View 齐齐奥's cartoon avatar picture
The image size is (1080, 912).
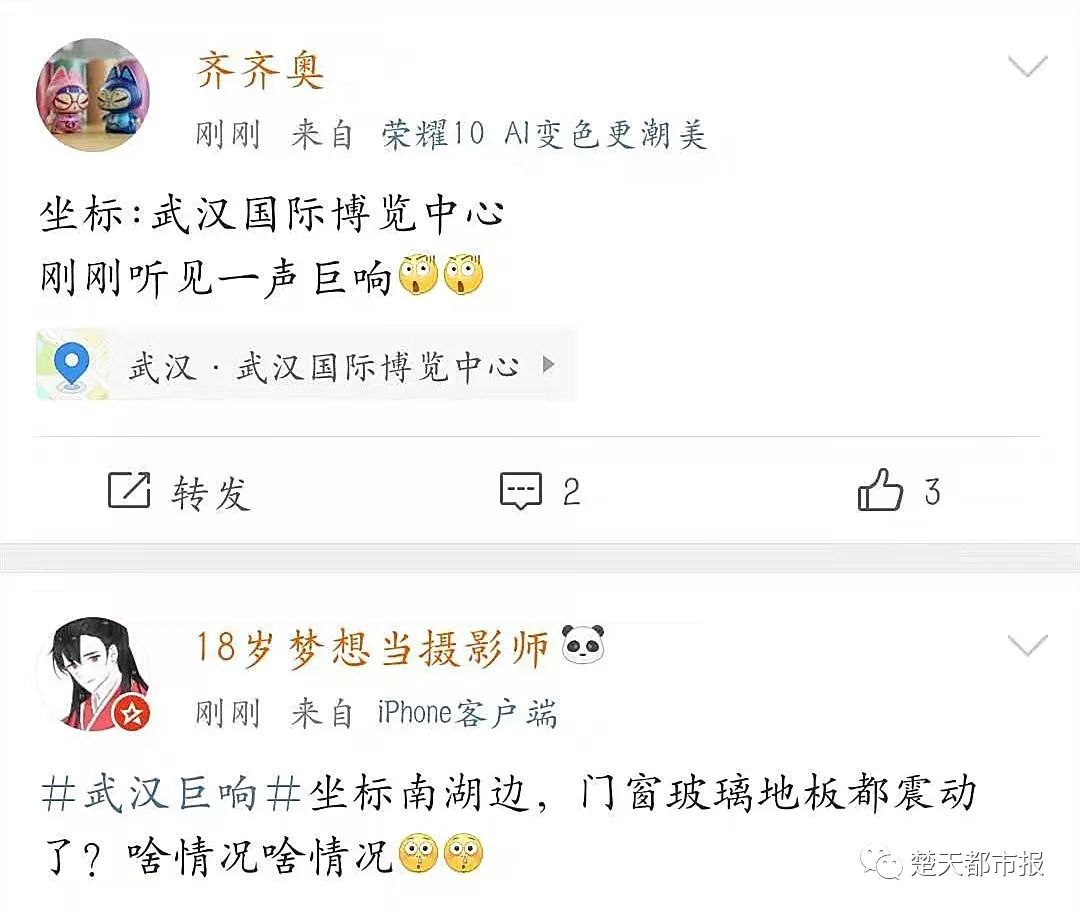click(x=93, y=94)
